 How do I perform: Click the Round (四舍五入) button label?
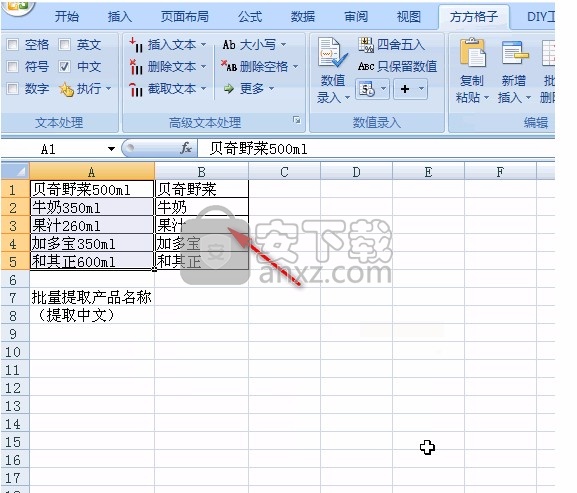point(401,45)
